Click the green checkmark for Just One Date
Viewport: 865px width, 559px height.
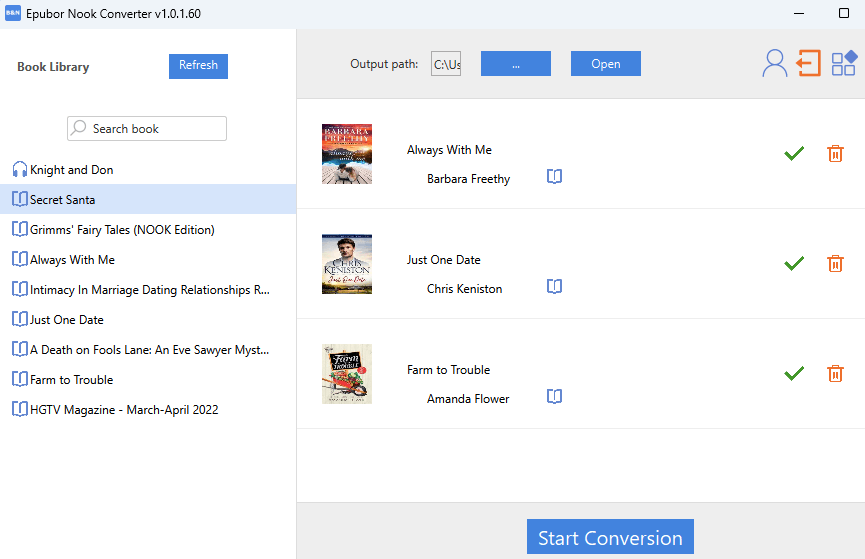794,263
